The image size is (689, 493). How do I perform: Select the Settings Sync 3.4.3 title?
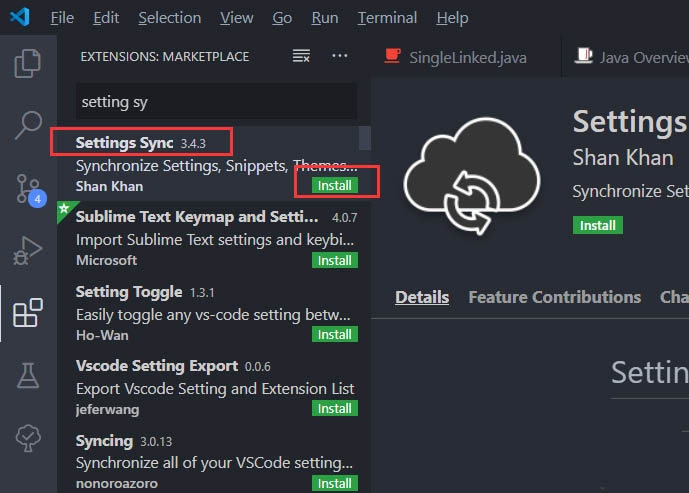tap(141, 143)
